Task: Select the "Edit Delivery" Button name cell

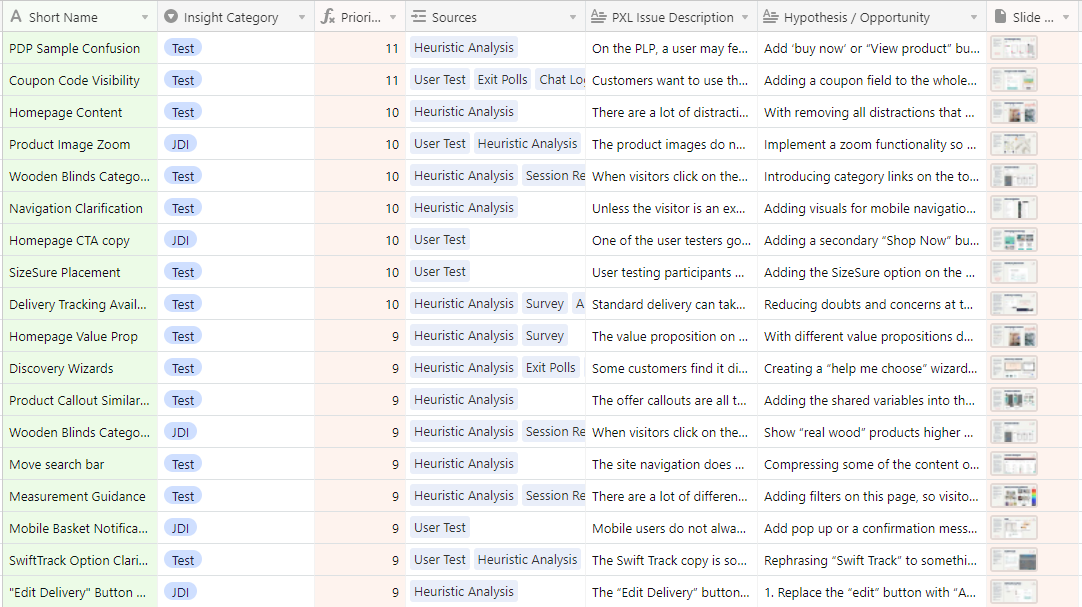Action: [80, 592]
